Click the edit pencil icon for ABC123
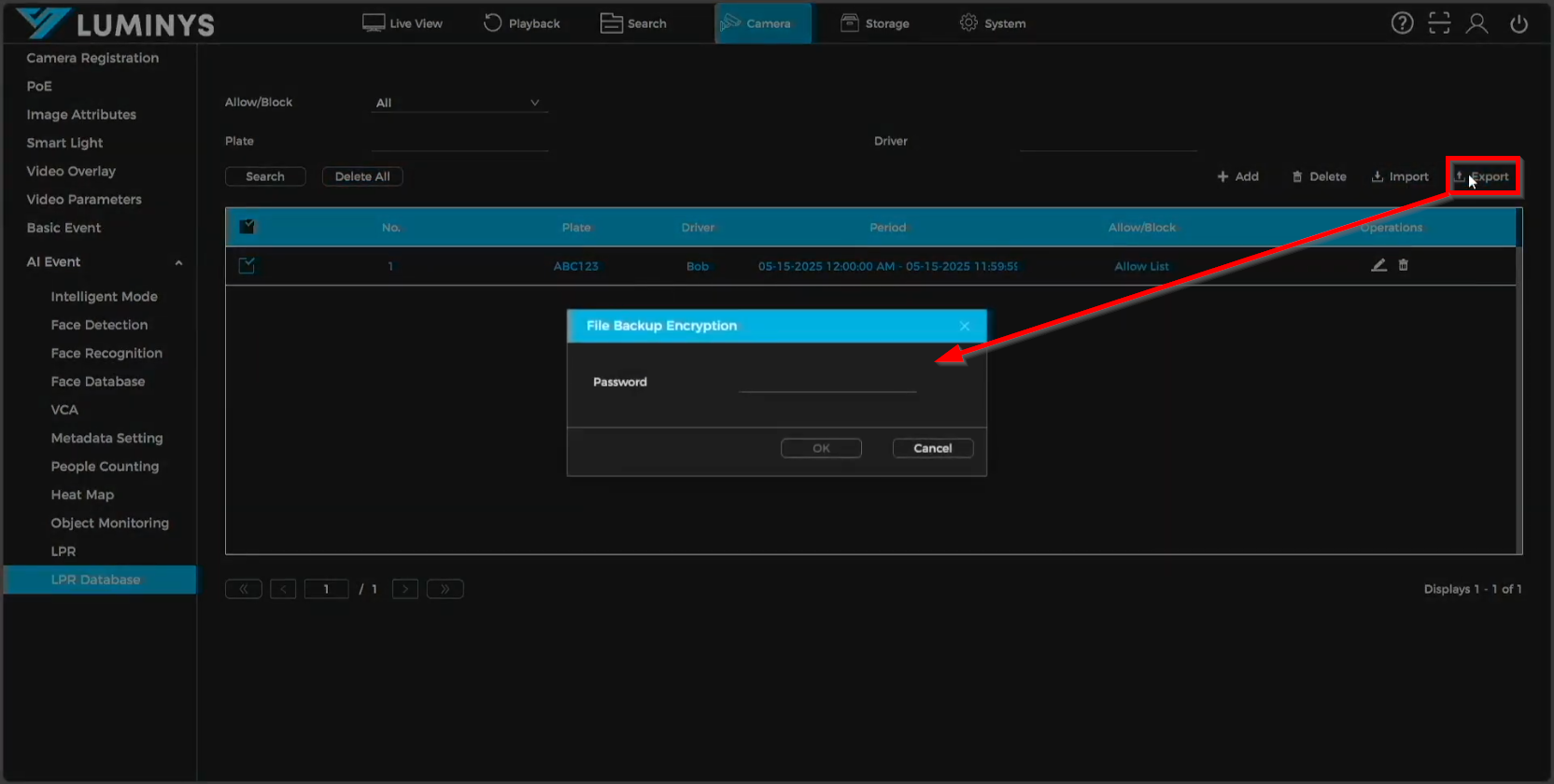 pos(1378,265)
